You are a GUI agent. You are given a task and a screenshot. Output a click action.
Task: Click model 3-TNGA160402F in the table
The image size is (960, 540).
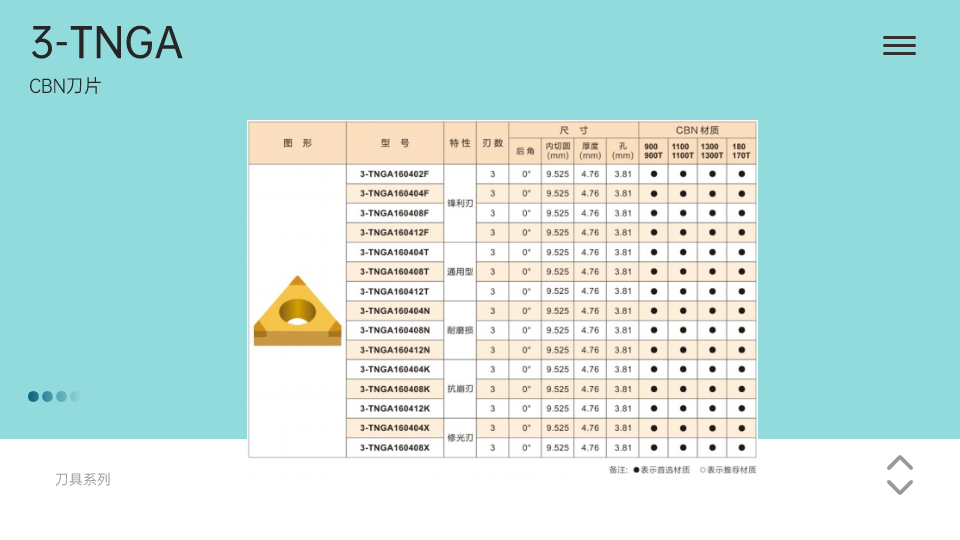pos(394,174)
